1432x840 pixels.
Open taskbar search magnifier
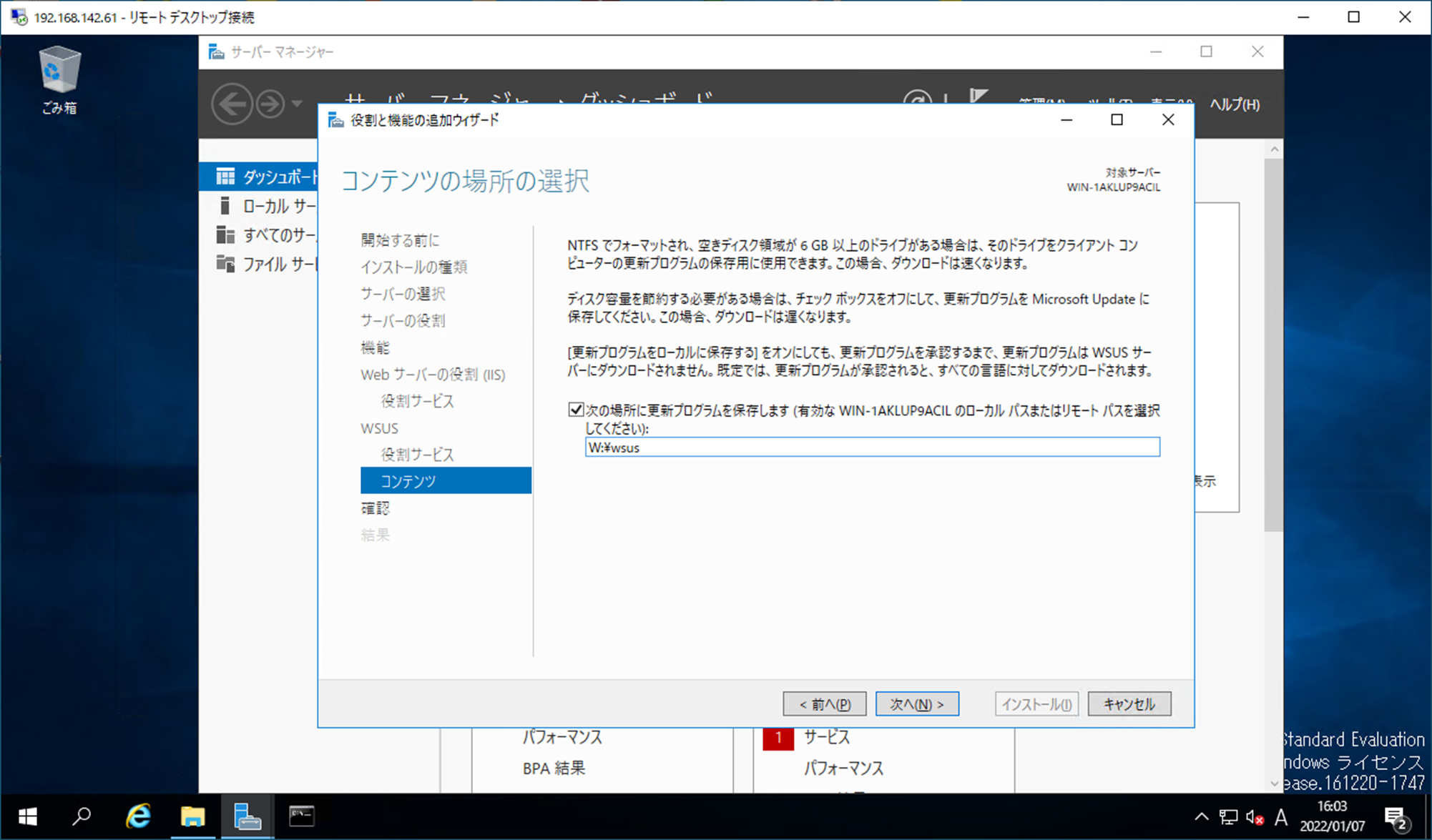82,816
